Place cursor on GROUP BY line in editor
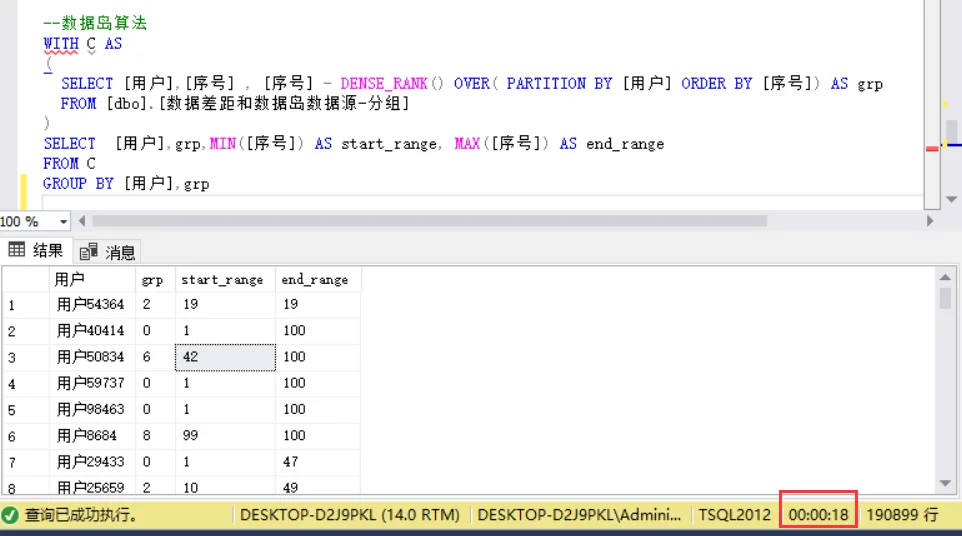The height and width of the screenshot is (536, 962). (126, 183)
